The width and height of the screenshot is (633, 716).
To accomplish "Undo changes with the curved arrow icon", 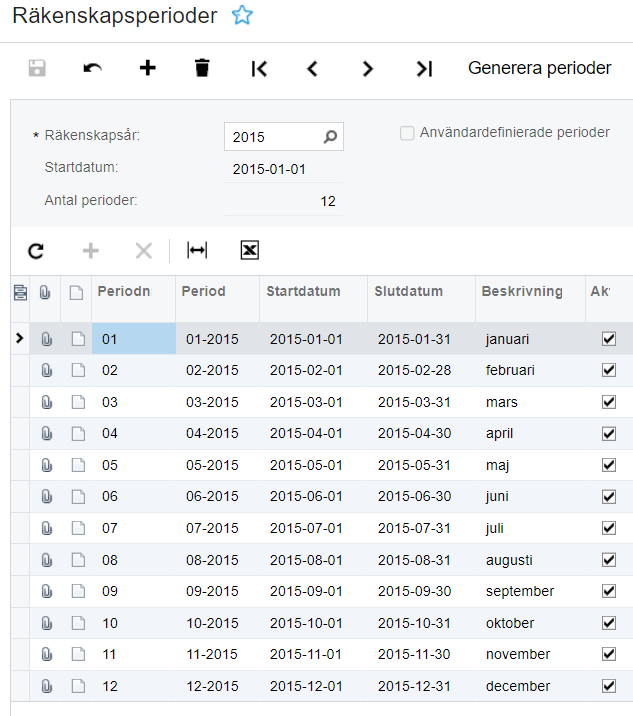I will (x=92, y=68).
